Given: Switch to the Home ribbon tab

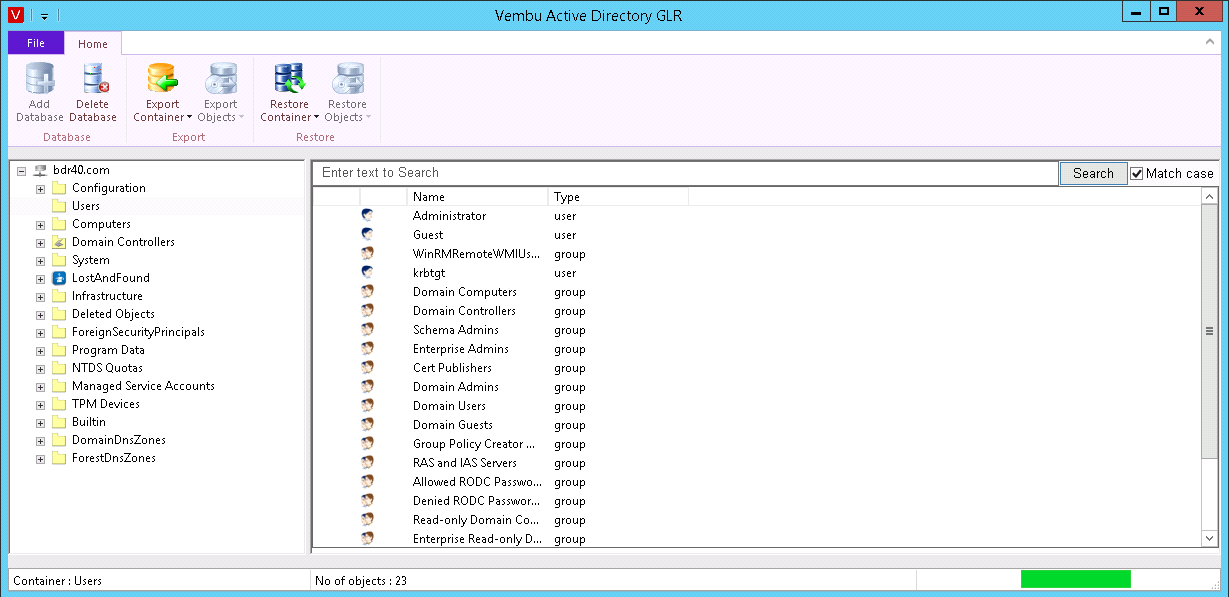Looking at the screenshot, I should click(93, 44).
